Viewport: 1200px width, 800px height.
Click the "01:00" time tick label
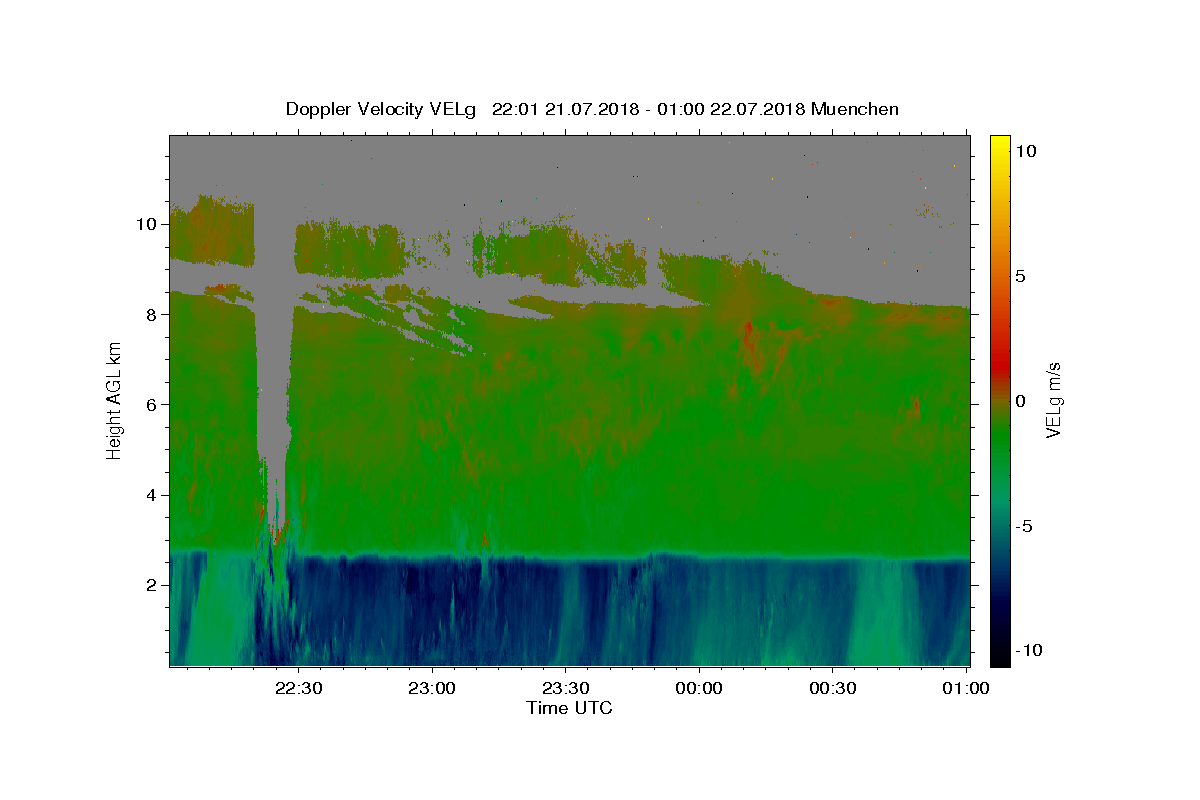click(x=966, y=688)
